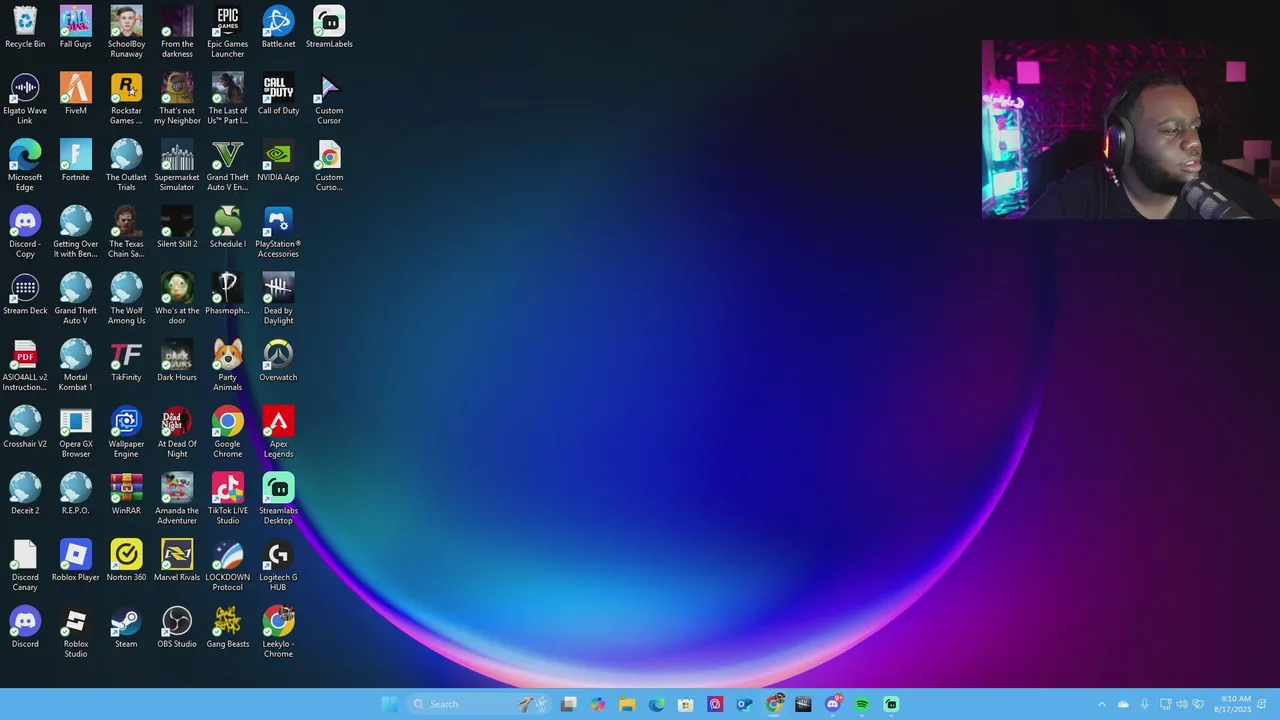The image size is (1280, 720).
Task: Click Supermarket Simulator icon
Action: 177,166
